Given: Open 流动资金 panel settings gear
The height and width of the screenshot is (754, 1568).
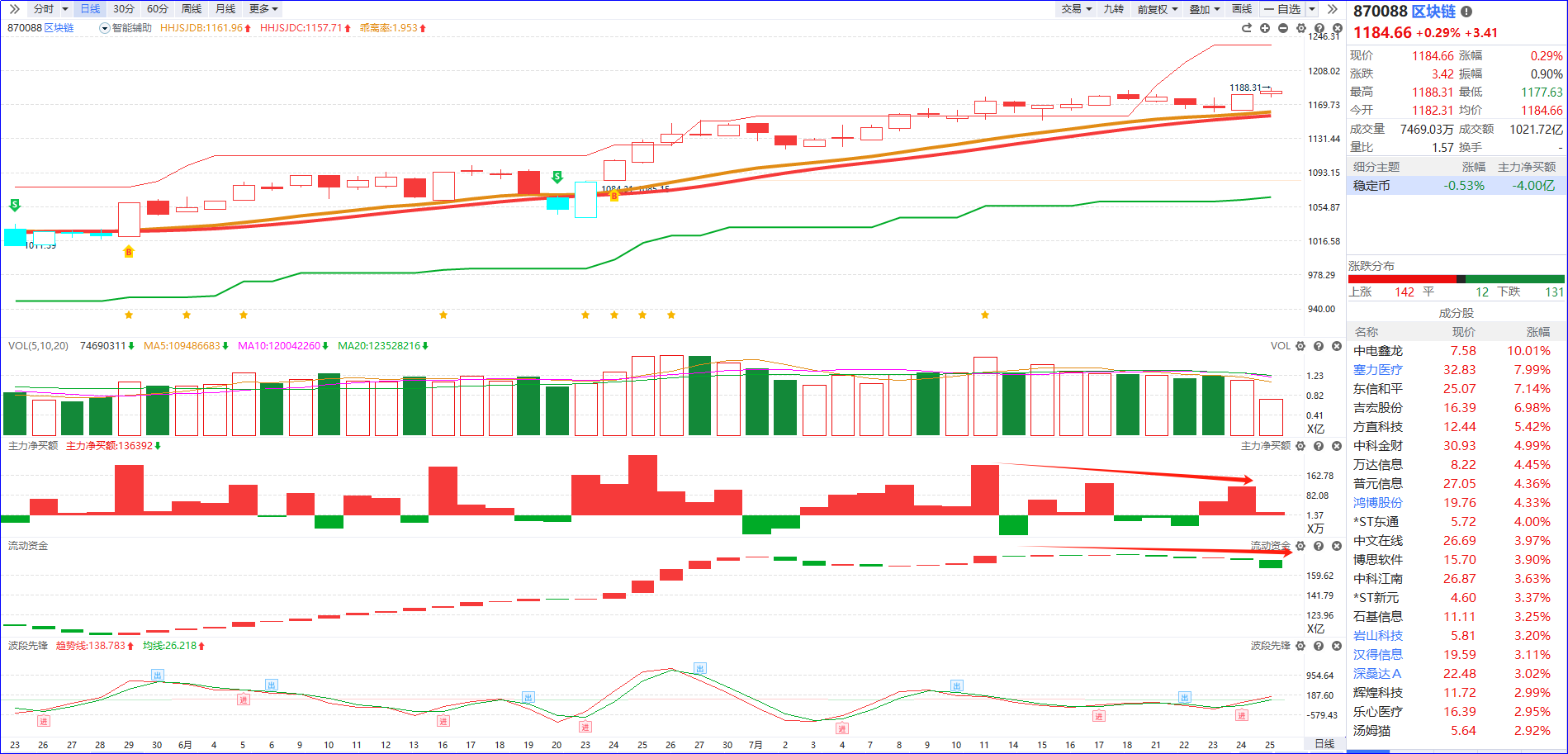Looking at the screenshot, I should click(1300, 546).
